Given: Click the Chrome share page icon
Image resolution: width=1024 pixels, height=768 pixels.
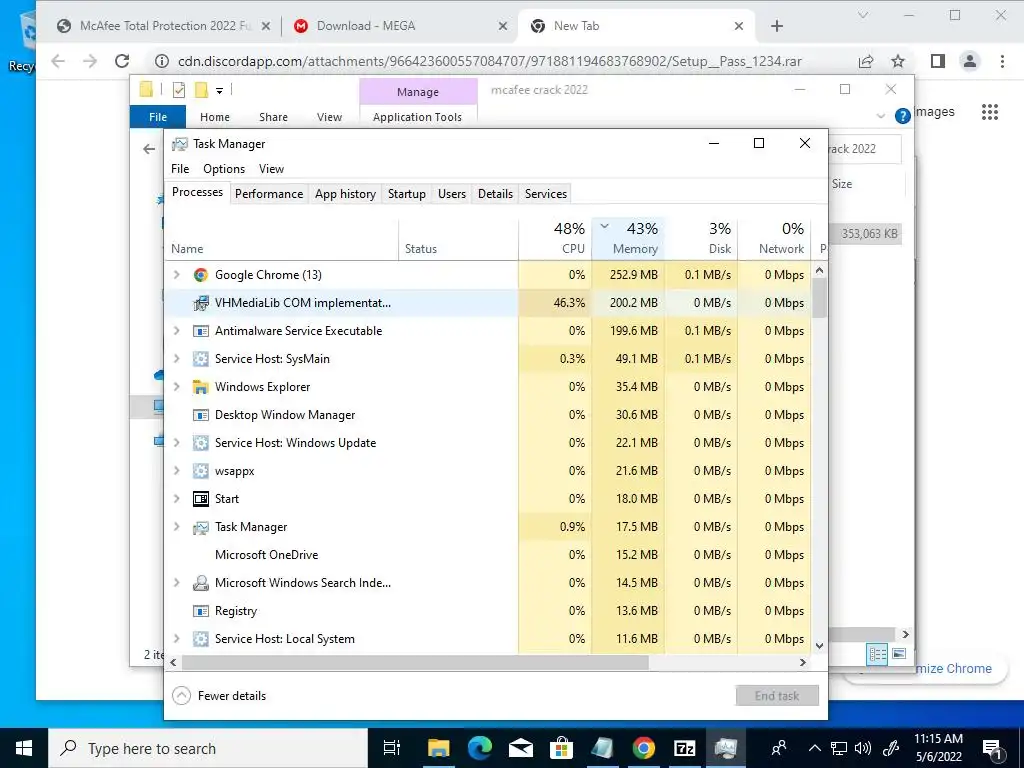Looking at the screenshot, I should point(866,61).
